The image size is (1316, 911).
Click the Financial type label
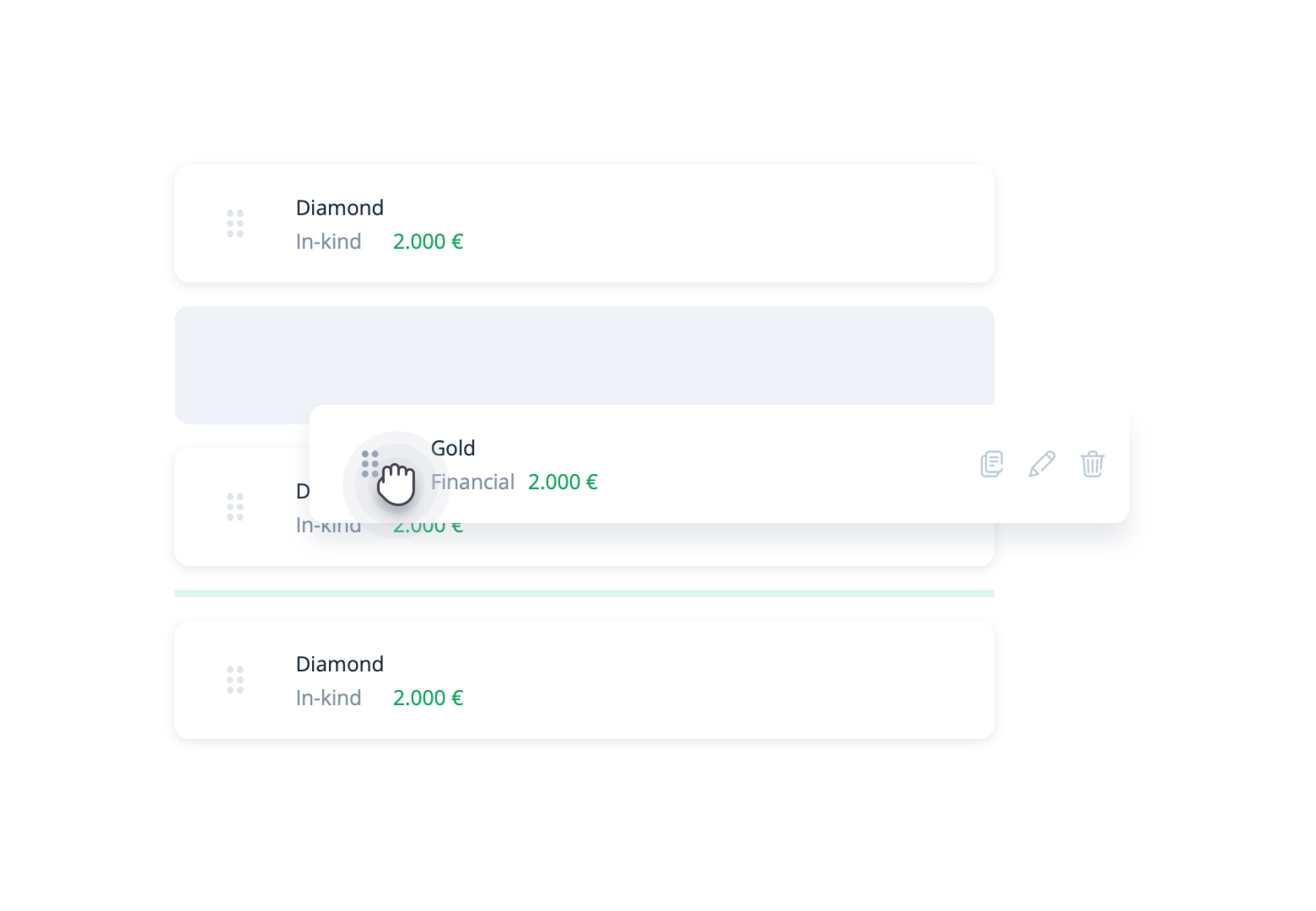472,482
